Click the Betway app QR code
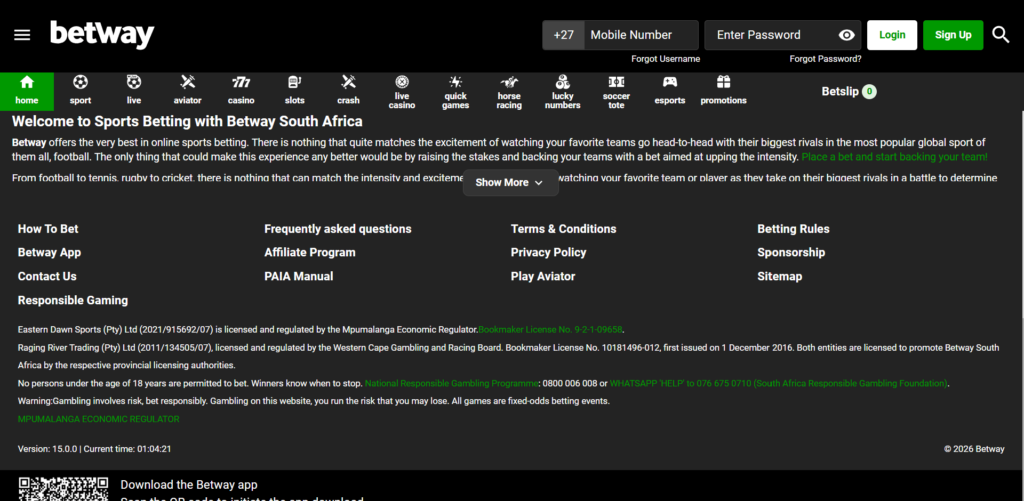Image resolution: width=1024 pixels, height=501 pixels. 63,489
